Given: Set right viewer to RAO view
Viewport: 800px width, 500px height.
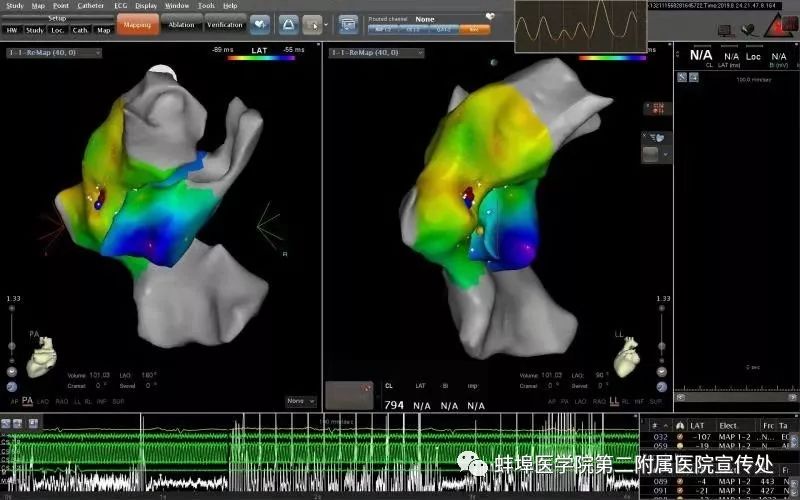Looking at the screenshot, I should 599,402.
